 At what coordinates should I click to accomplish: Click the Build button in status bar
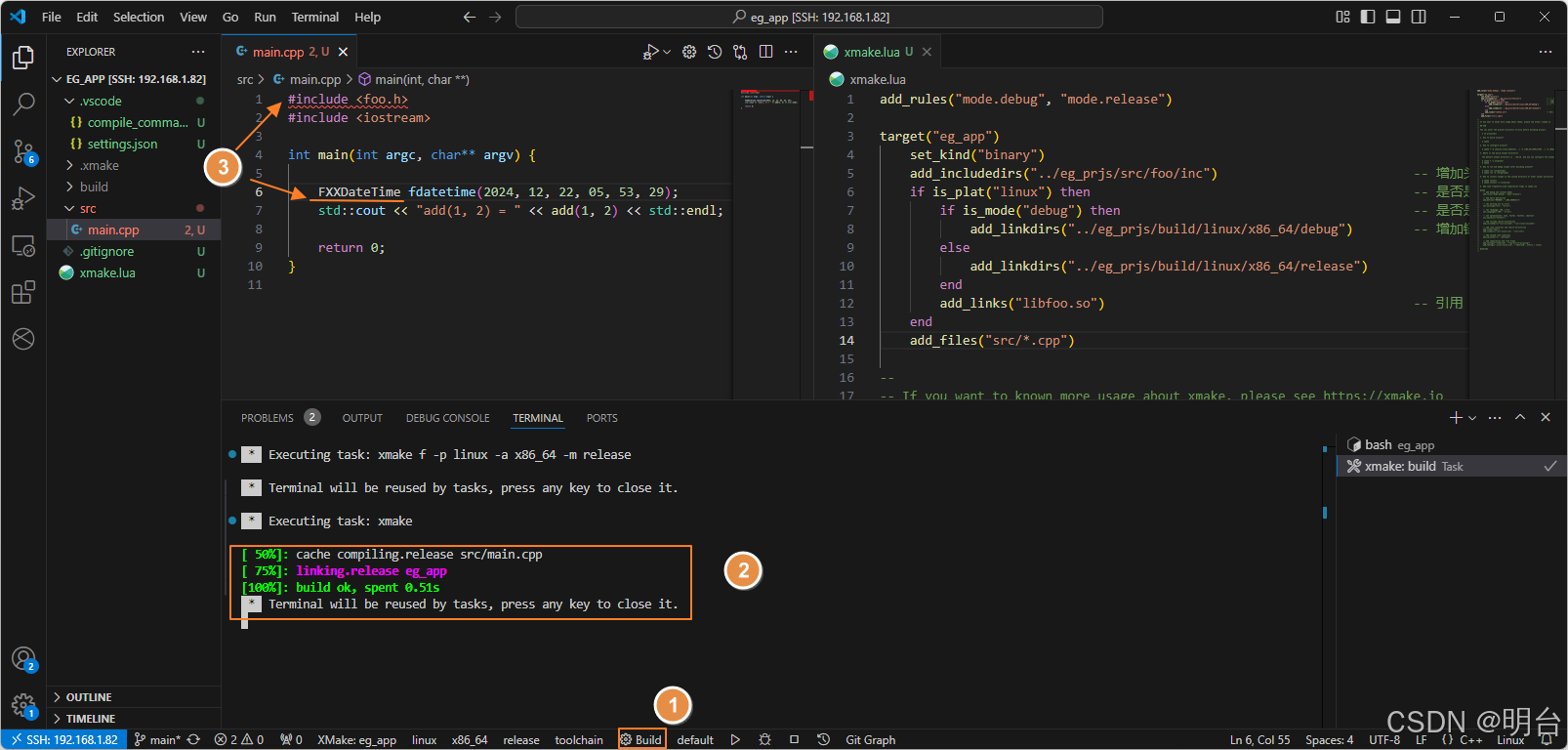(641, 740)
